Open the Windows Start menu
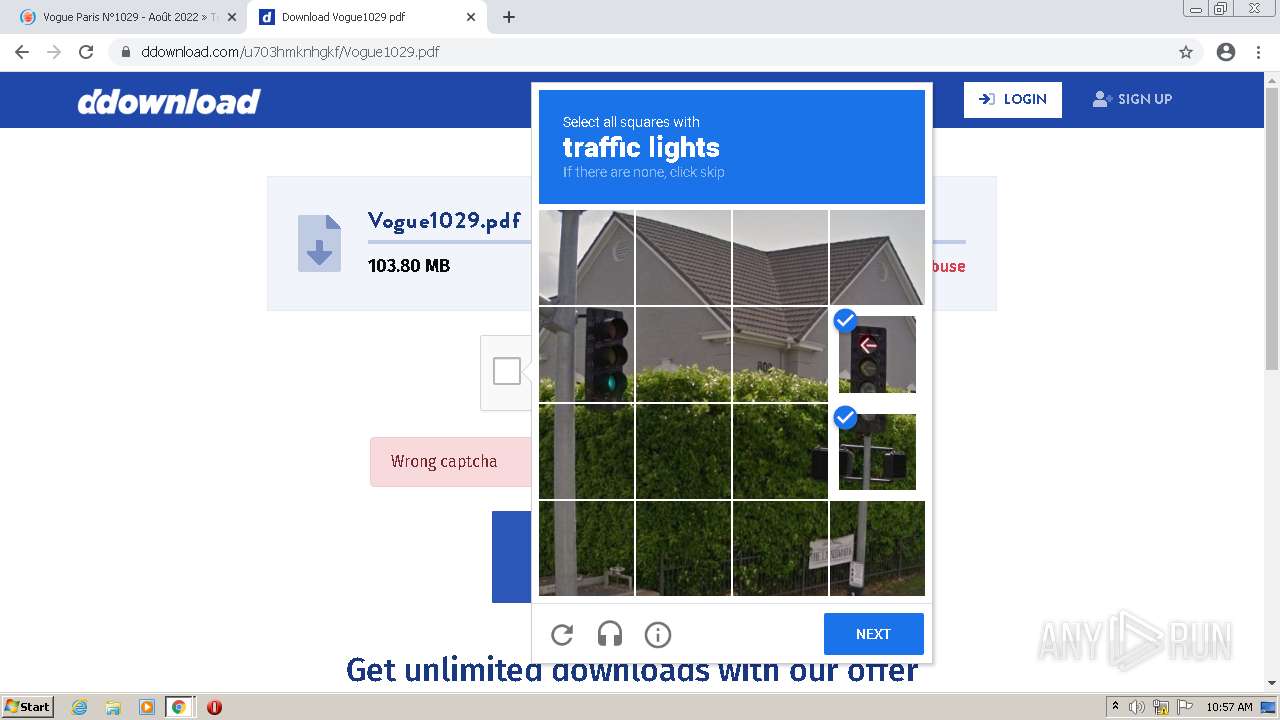Viewport: 1280px width, 720px height. 28,706
